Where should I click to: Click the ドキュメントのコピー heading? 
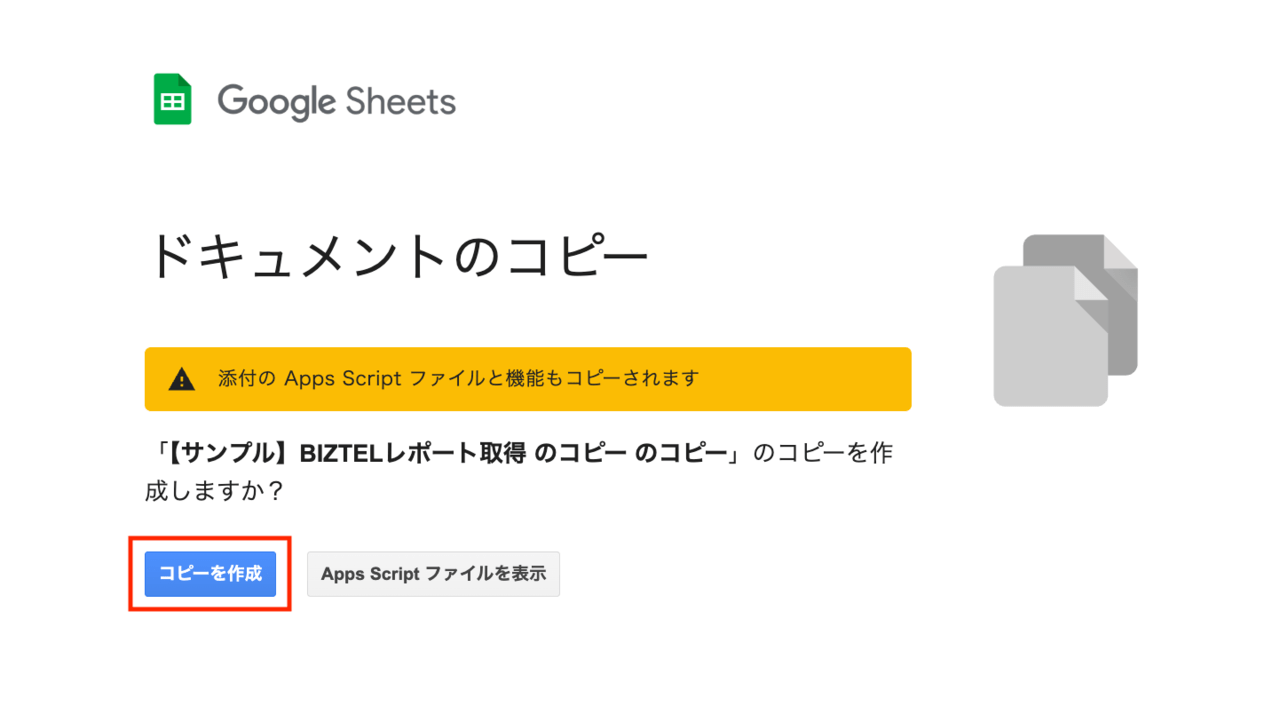397,257
